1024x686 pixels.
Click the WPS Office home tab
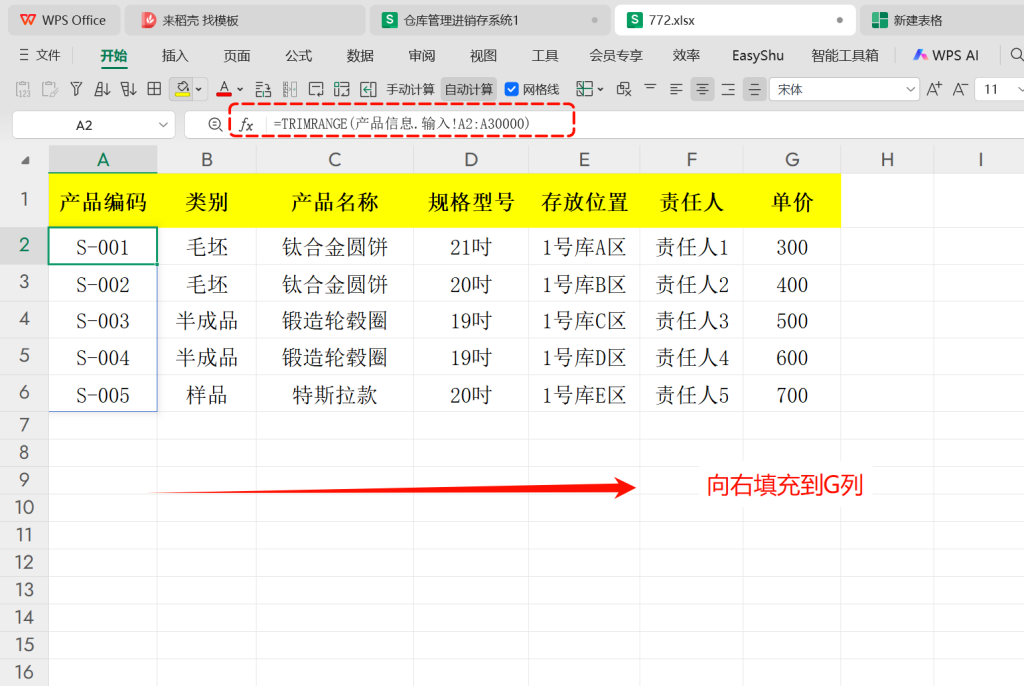63,20
